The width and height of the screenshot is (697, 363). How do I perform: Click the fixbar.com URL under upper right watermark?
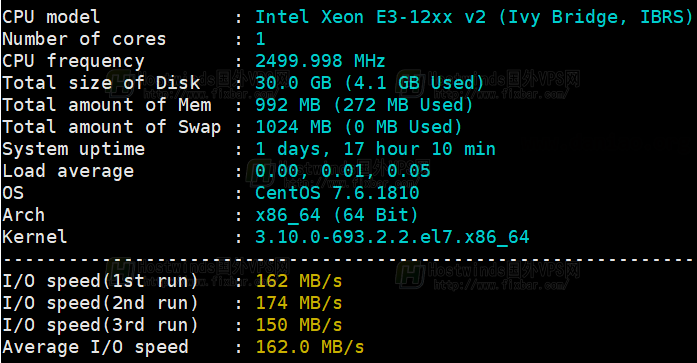pyautogui.click(x=500, y=94)
